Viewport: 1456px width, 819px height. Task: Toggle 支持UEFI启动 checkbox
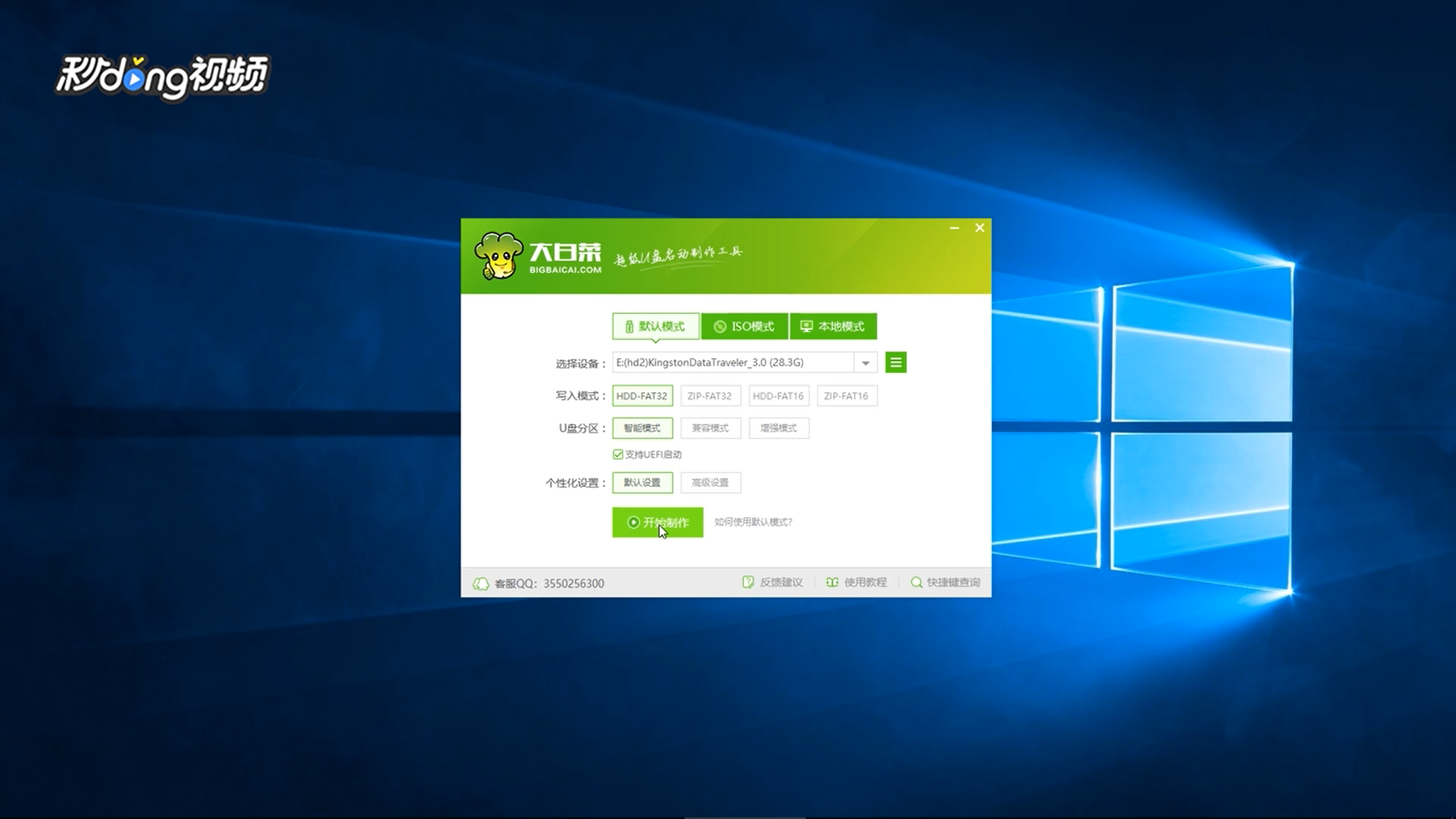618,454
